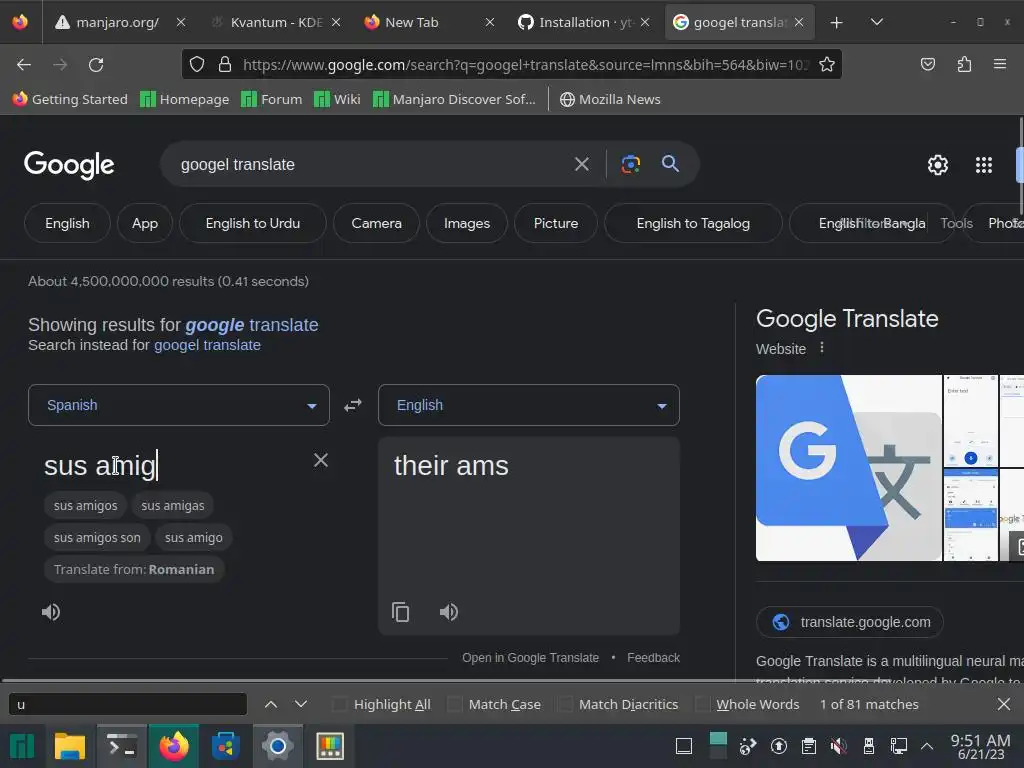Visit the translate.google.com link
The image size is (1024, 768).
[850, 622]
